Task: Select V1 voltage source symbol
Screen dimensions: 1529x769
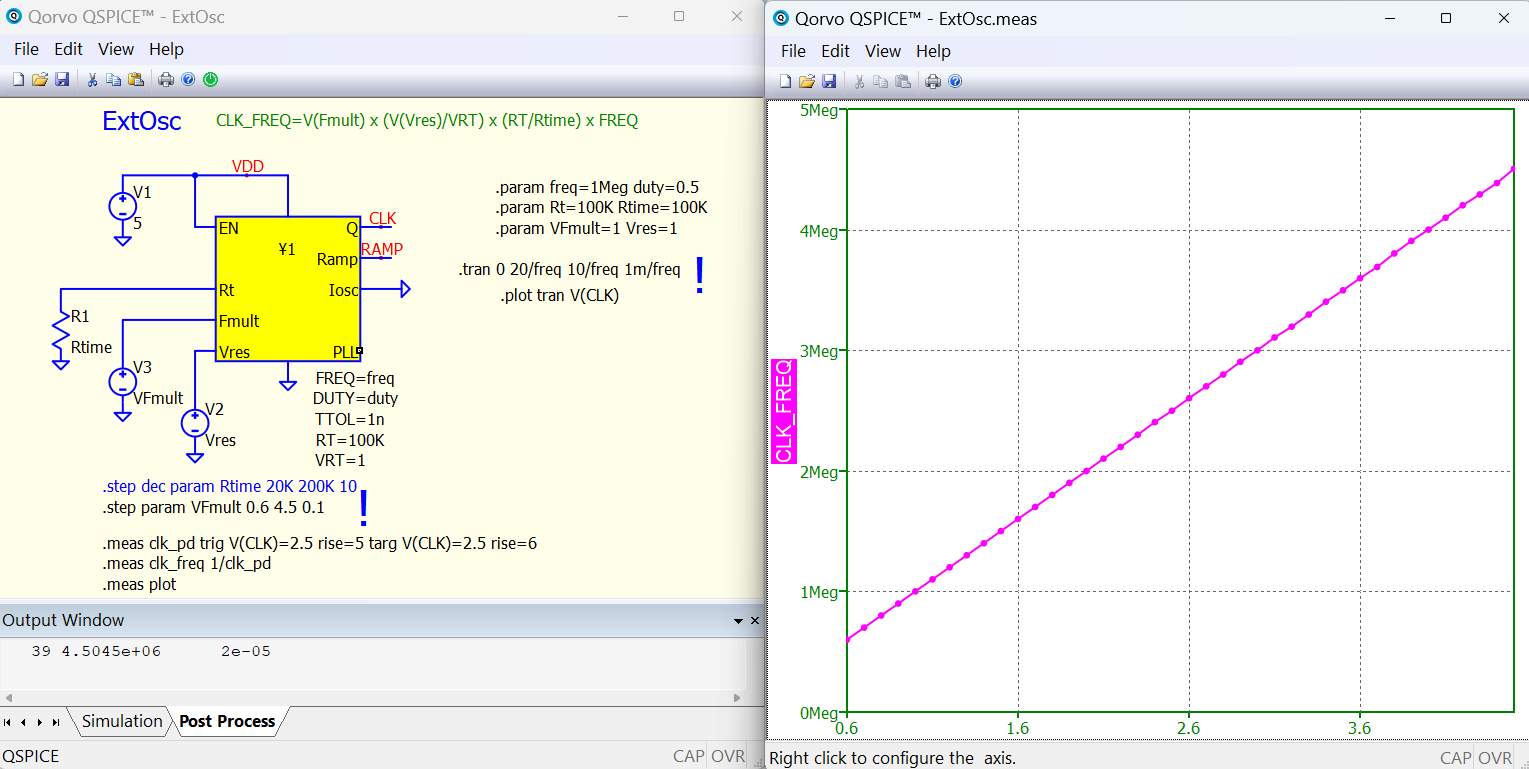Action: click(x=122, y=207)
